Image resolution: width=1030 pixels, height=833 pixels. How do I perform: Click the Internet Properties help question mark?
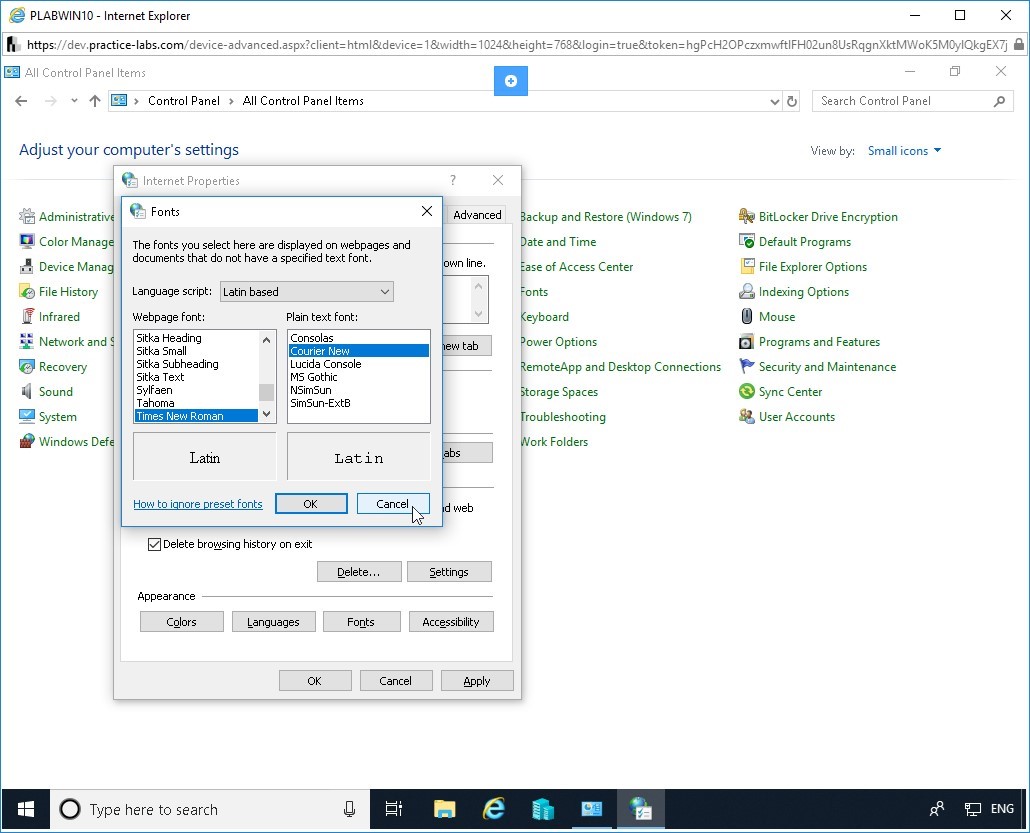point(453,180)
